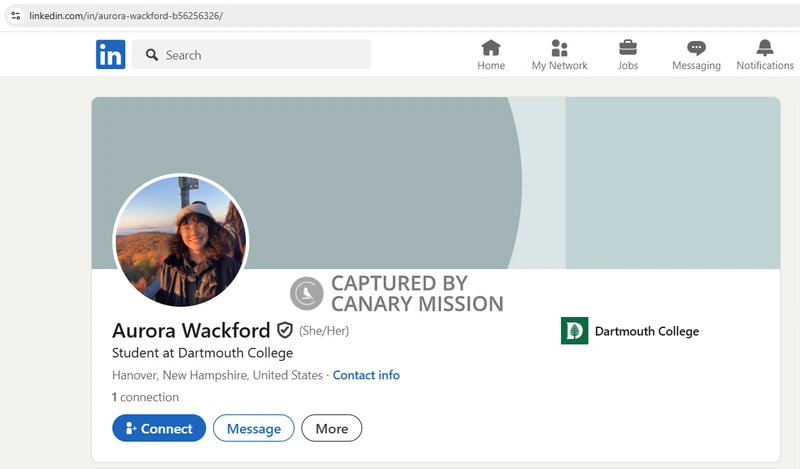Click the (She/Her) pronouns label
This screenshot has height=469, width=800.
click(324, 331)
